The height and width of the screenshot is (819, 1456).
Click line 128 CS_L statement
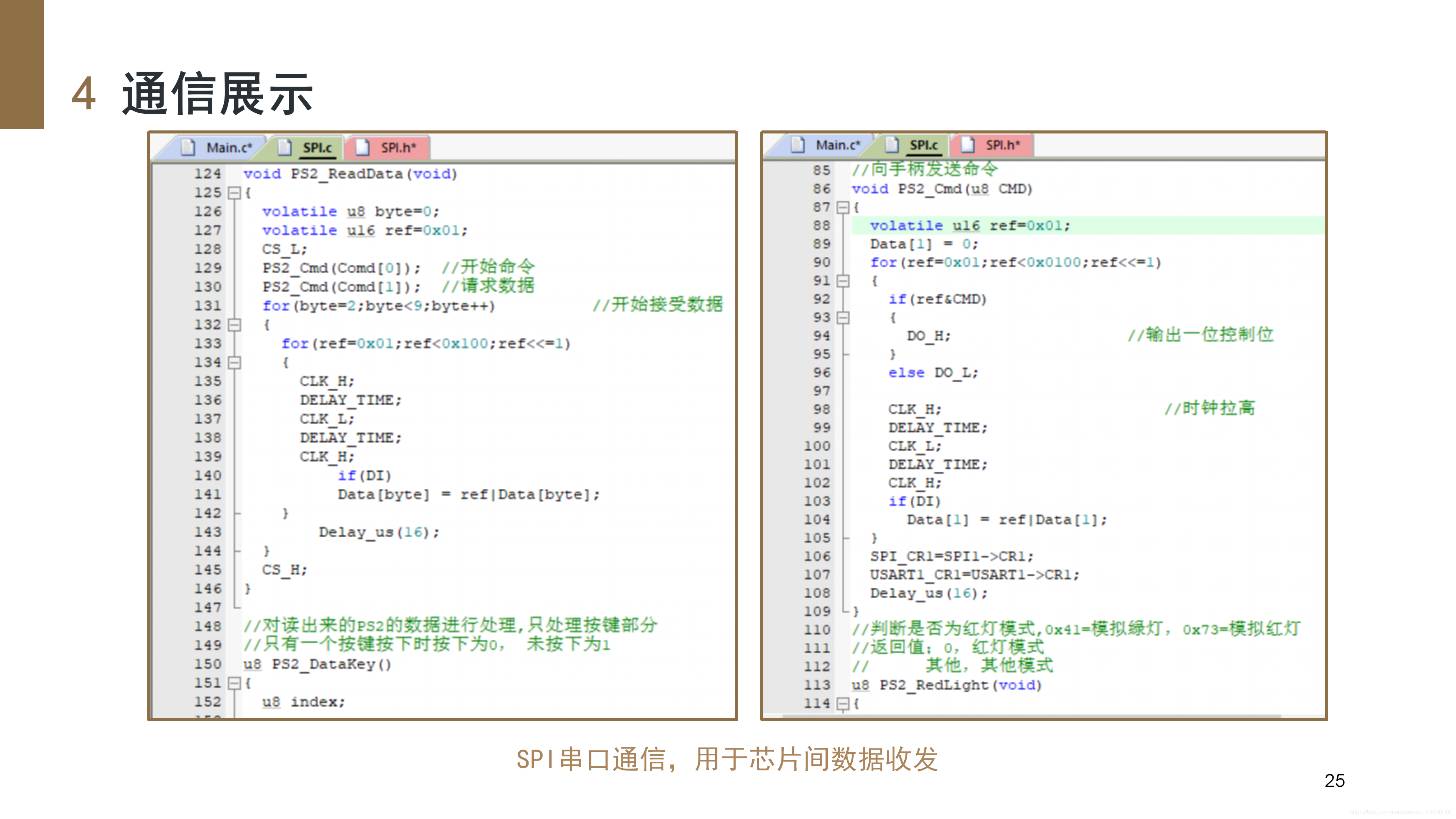(x=284, y=249)
